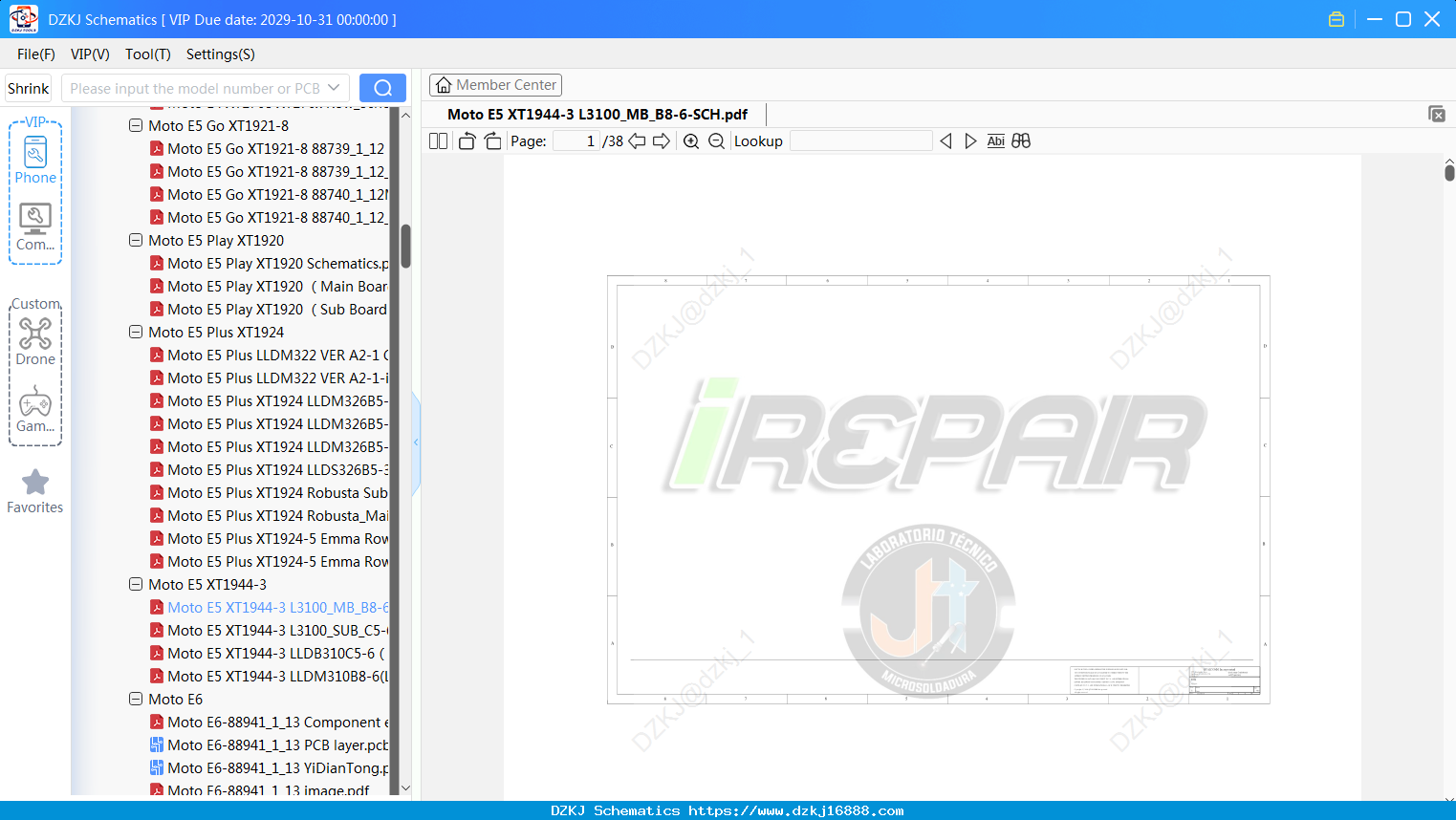The height and width of the screenshot is (820, 1456).
Task: Find next lookup result
Action: coord(970,140)
